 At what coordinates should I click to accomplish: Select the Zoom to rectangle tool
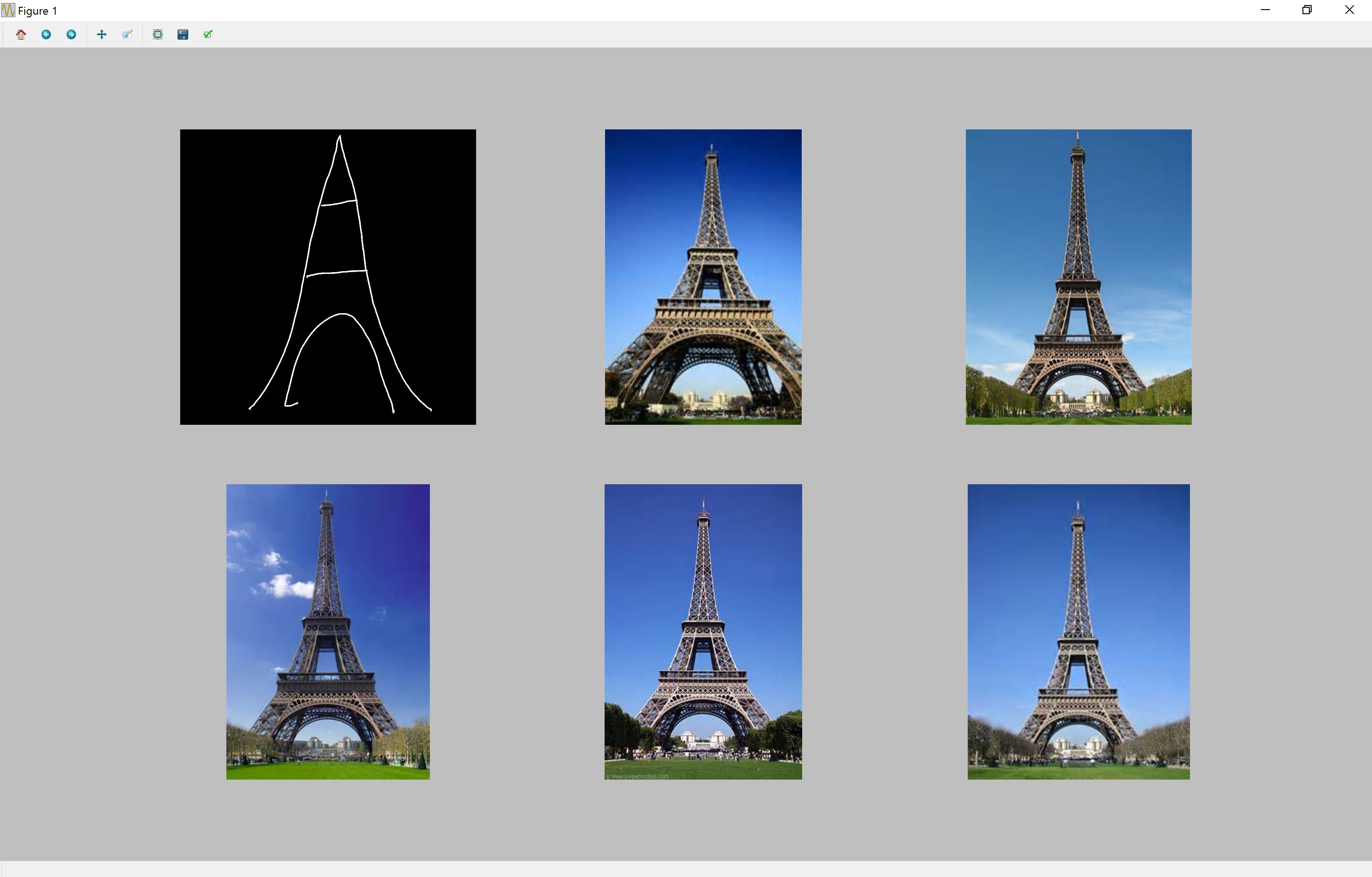(x=127, y=35)
